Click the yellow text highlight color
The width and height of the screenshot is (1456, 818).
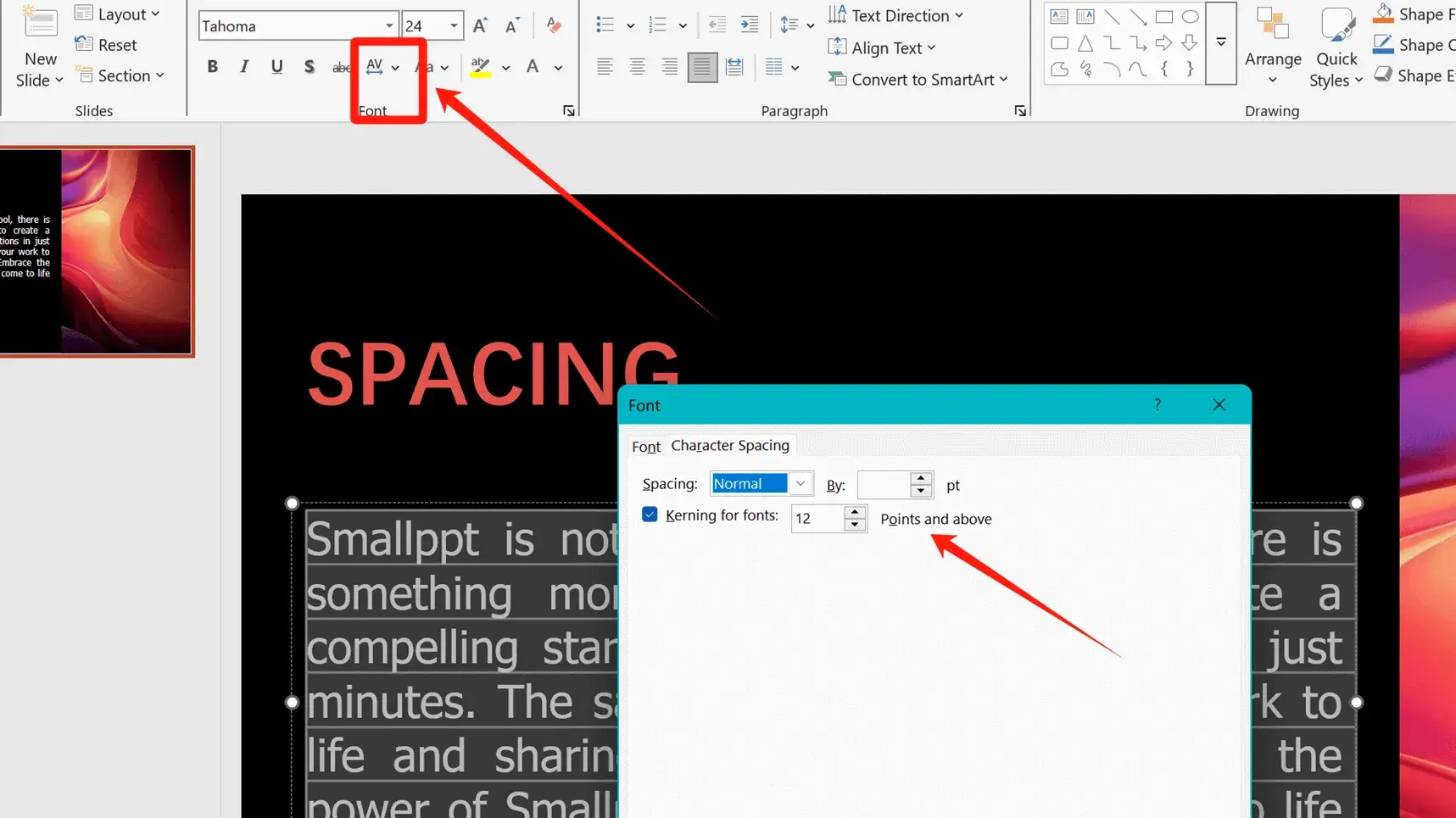click(480, 67)
